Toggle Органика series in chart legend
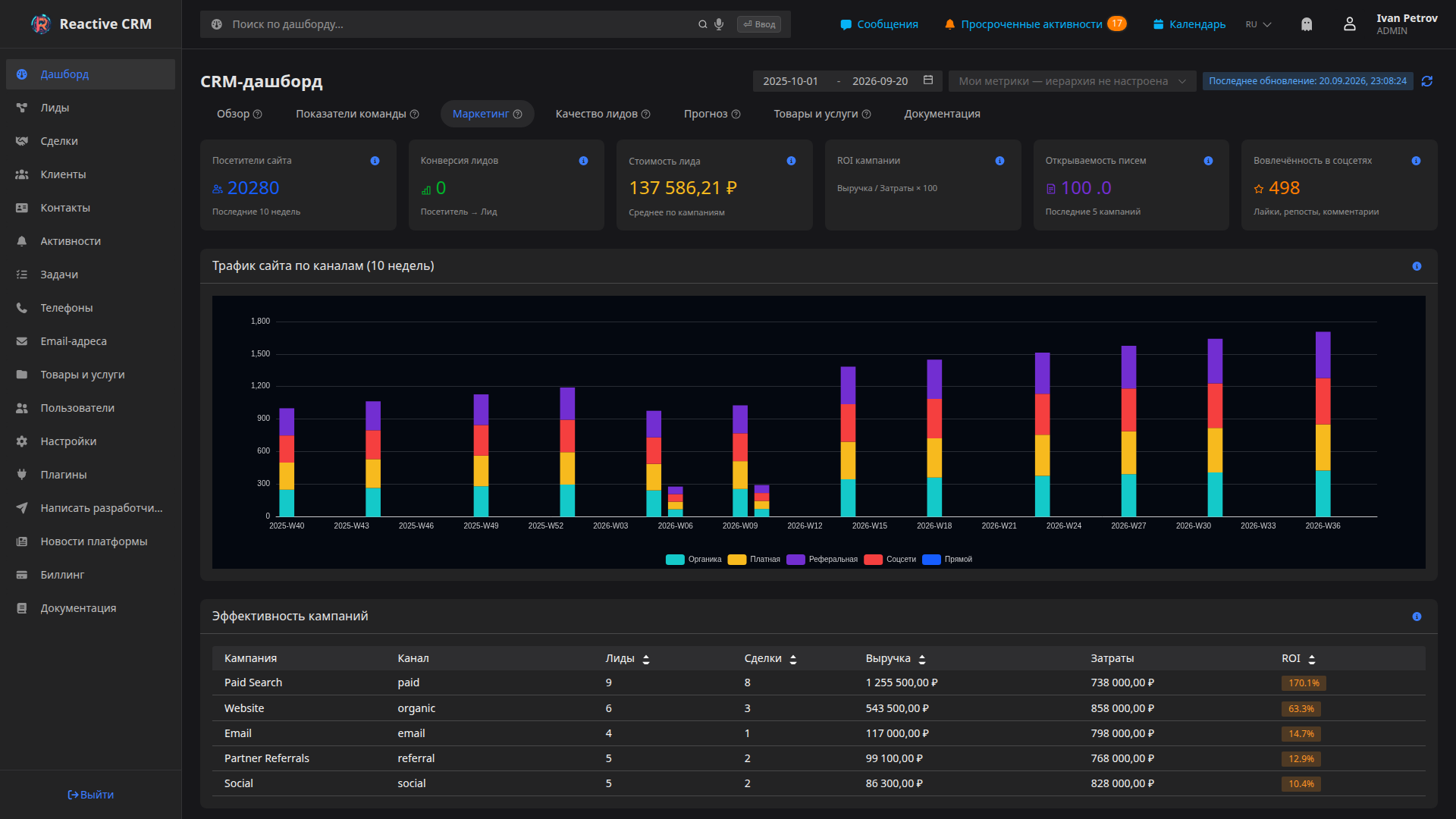The height and width of the screenshot is (819, 1456). tap(693, 560)
